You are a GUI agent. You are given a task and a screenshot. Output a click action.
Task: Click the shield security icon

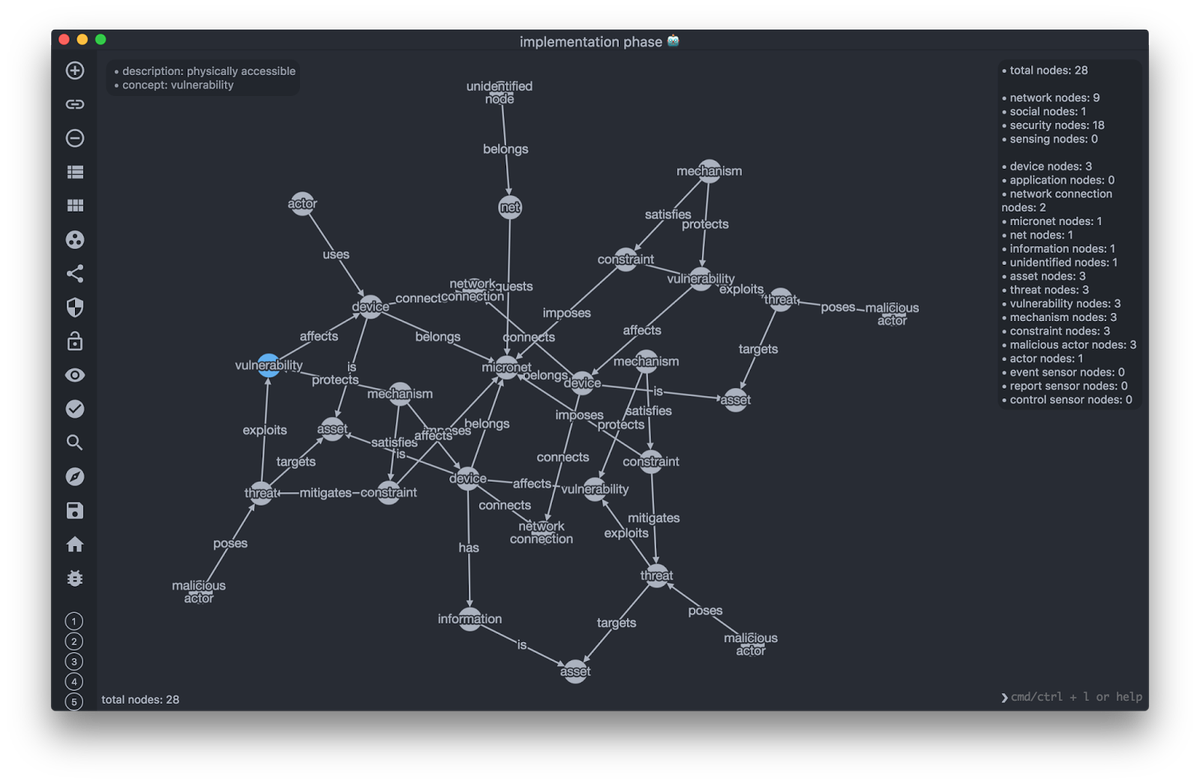coord(75,307)
